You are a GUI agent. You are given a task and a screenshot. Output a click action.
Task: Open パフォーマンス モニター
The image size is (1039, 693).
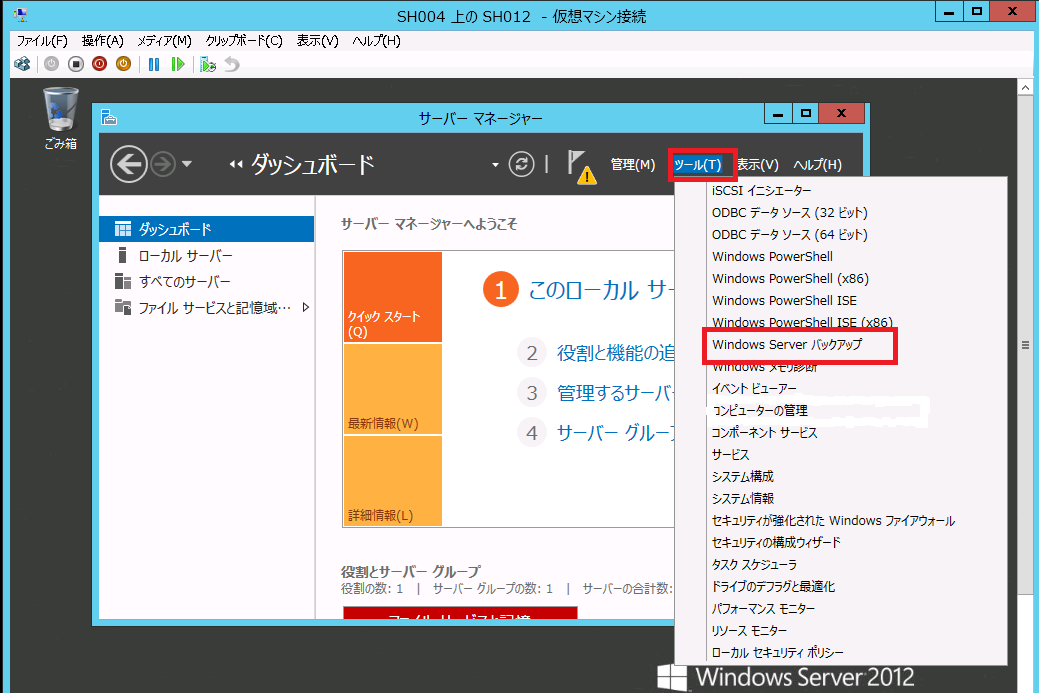coord(763,608)
